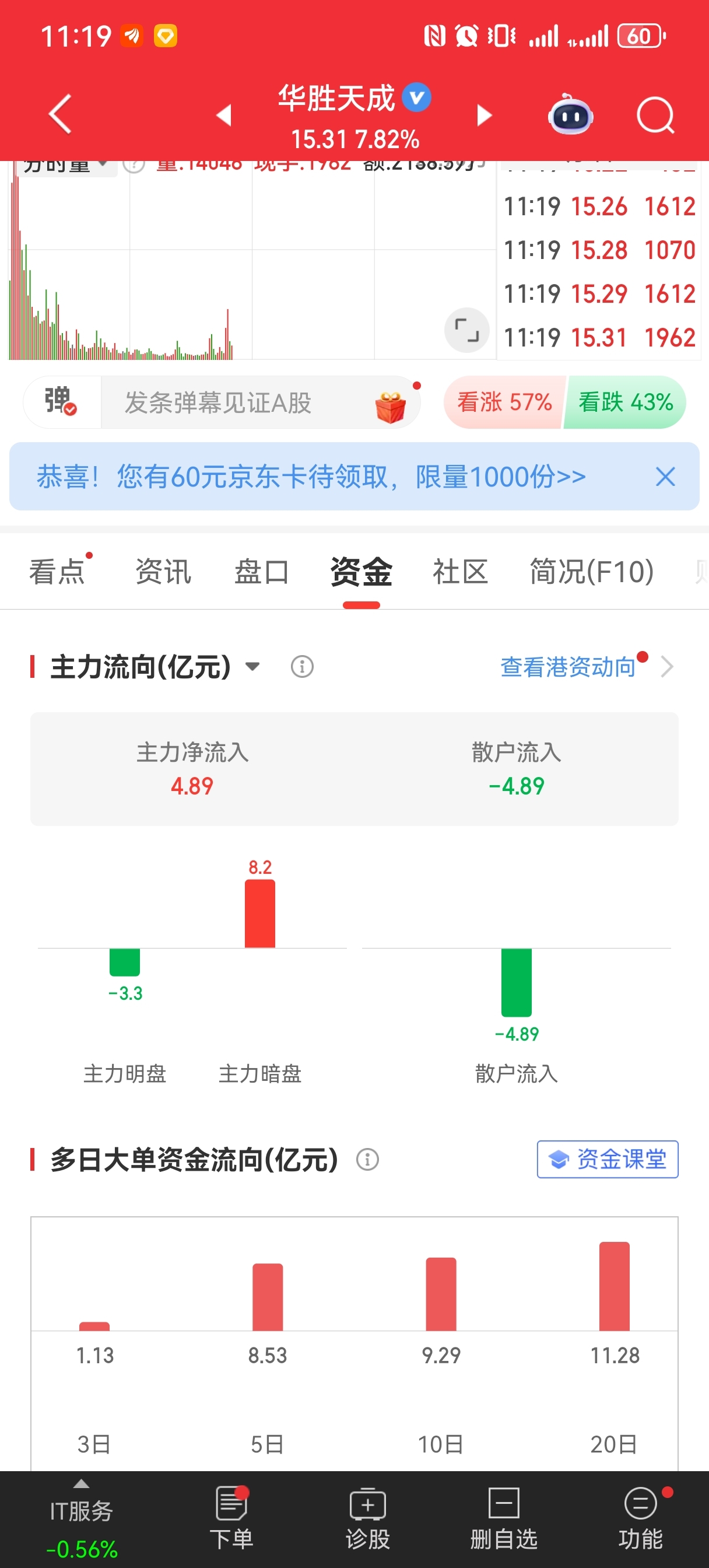Viewport: 709px width, 1568px height.
Task: Open the 京东卡 promotion link
Action: (x=311, y=477)
